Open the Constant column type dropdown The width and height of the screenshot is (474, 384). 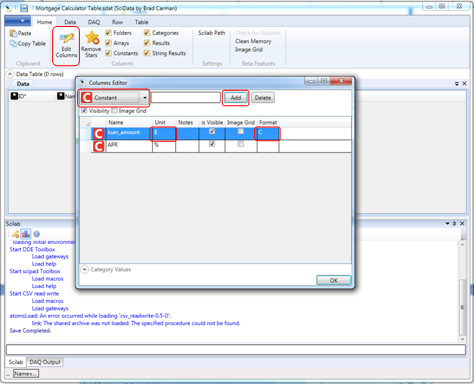point(145,98)
